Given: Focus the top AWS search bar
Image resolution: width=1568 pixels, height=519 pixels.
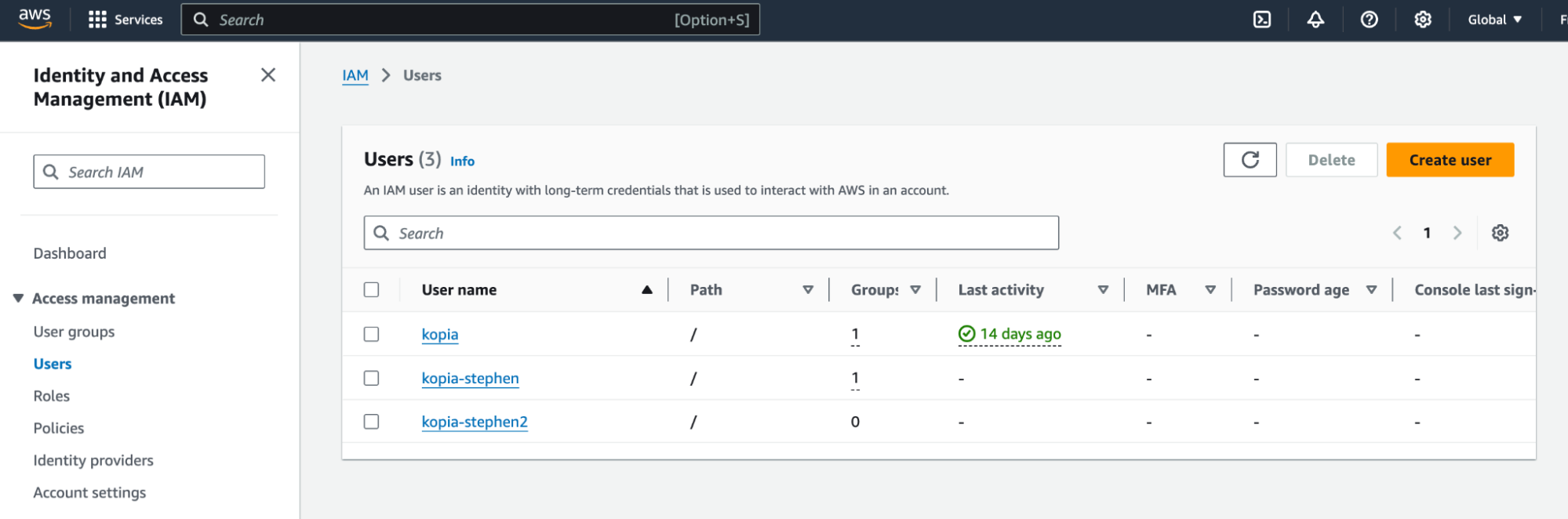Looking at the screenshot, I should pyautogui.click(x=471, y=20).
